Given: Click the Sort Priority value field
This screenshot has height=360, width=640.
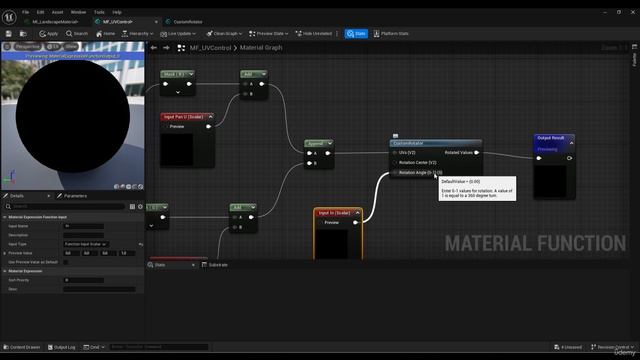Looking at the screenshot, I should pos(84,280).
